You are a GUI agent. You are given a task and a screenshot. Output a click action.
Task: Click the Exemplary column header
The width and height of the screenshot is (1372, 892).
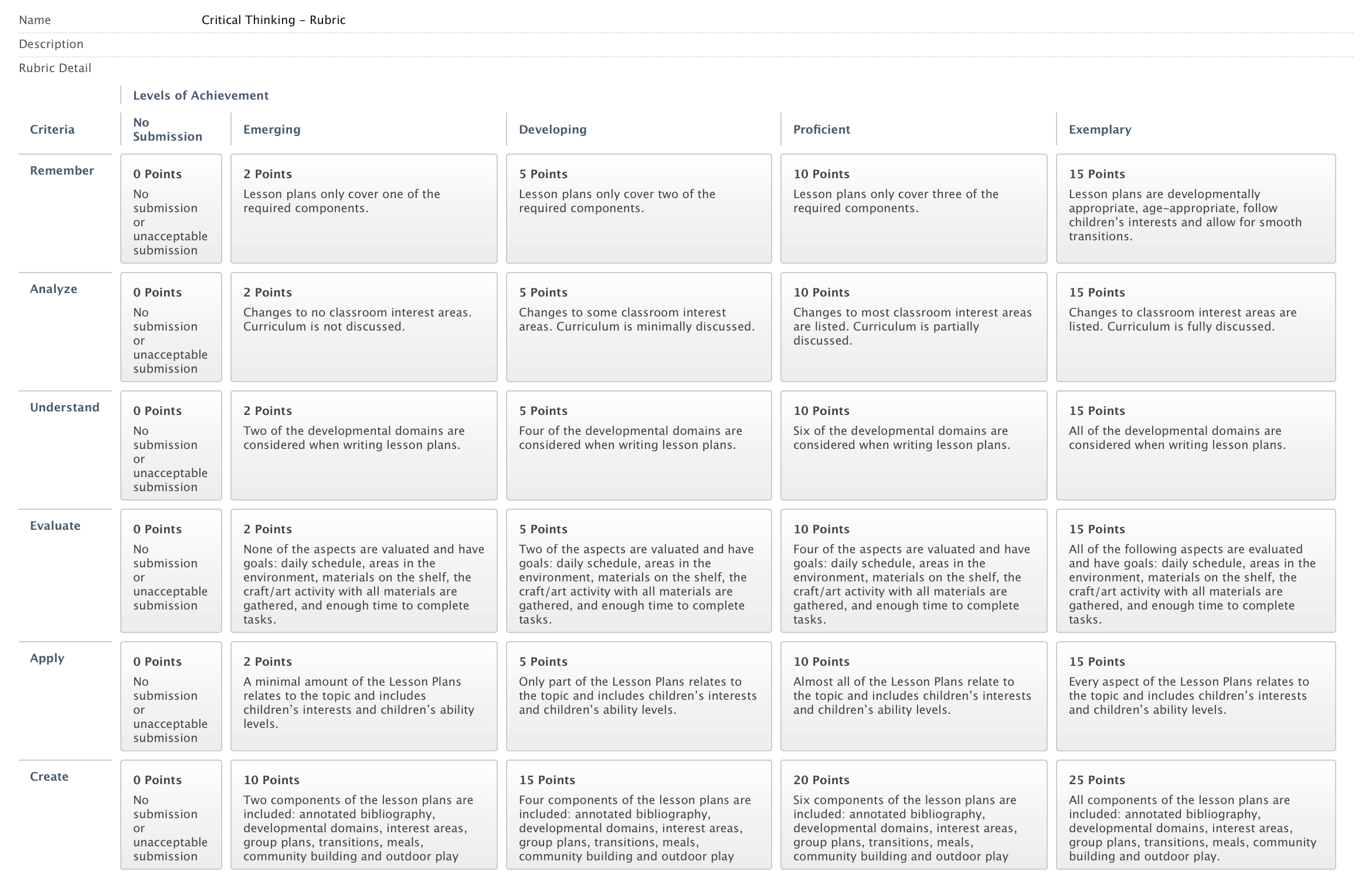pos(1099,130)
